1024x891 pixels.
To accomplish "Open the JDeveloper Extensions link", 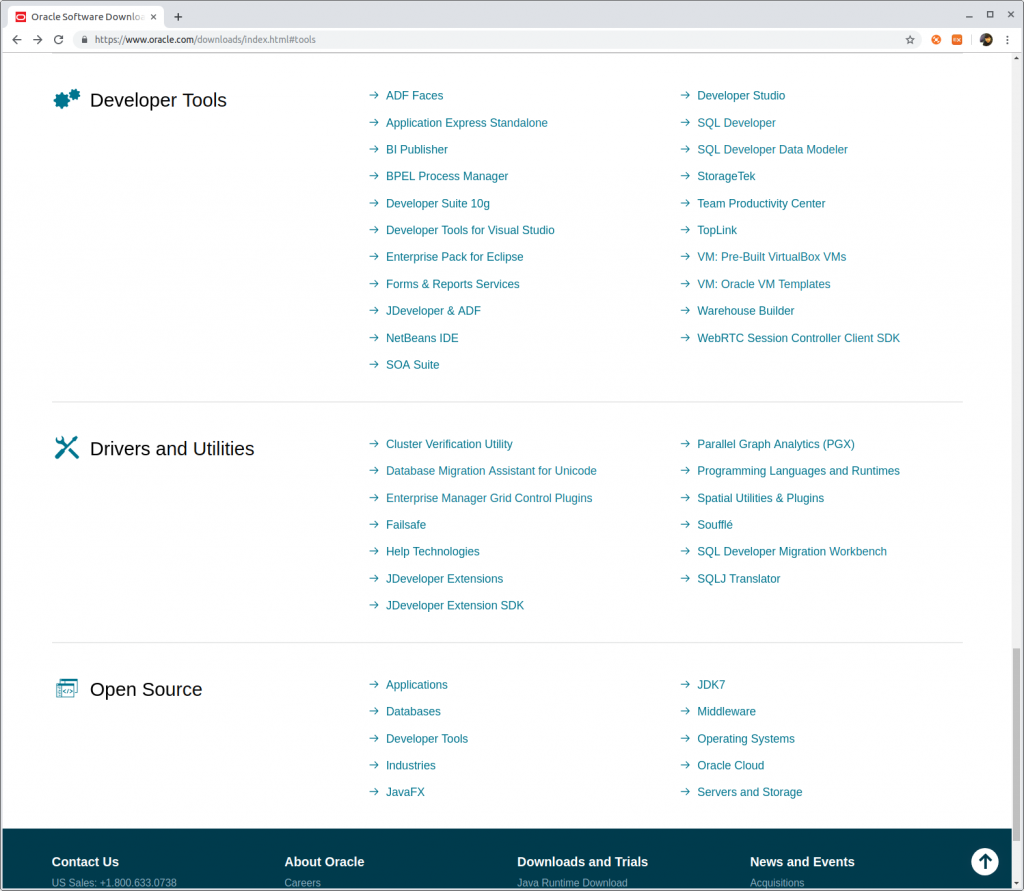I will (x=444, y=579).
